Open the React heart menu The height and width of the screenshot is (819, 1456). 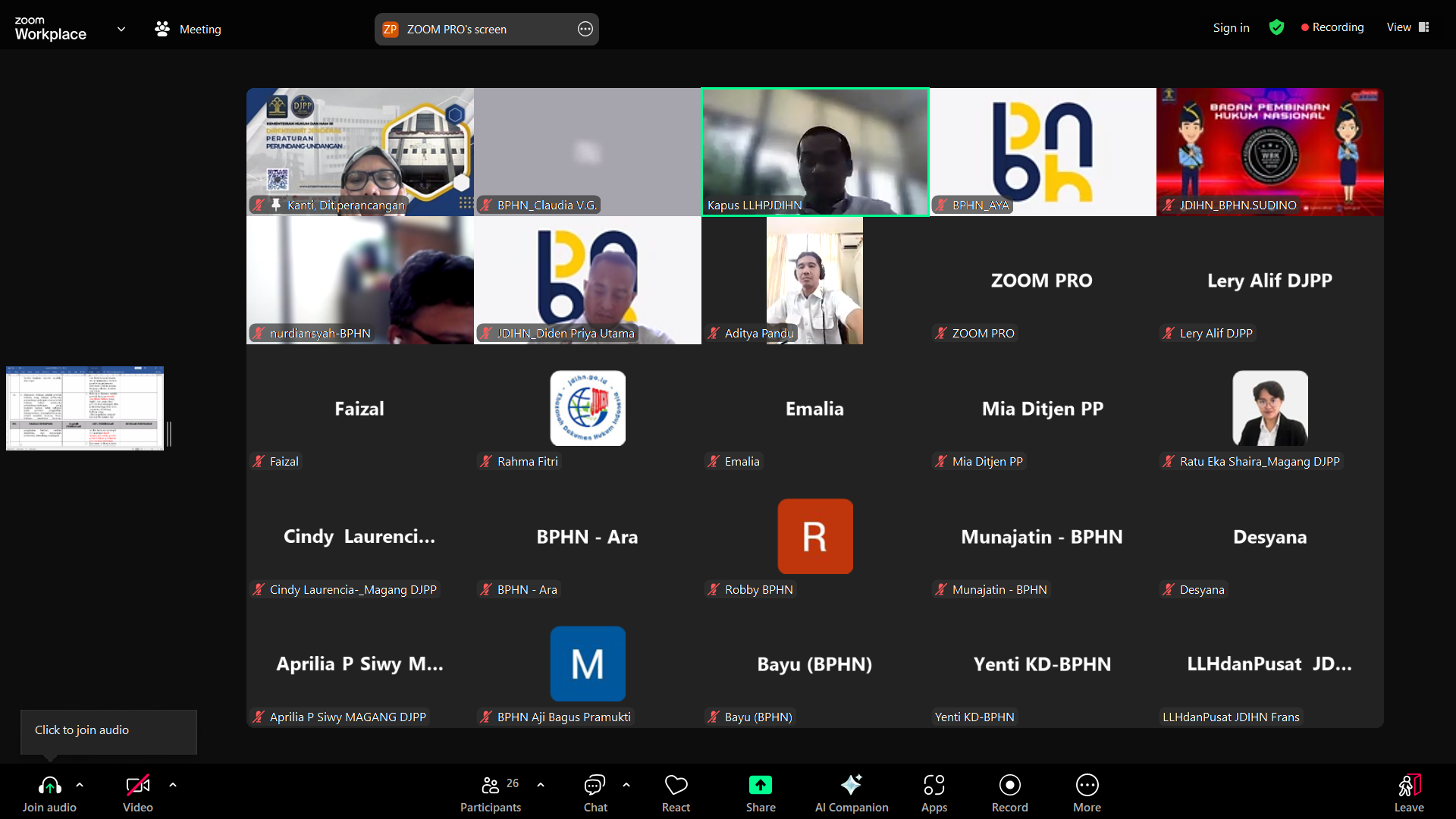point(676,793)
